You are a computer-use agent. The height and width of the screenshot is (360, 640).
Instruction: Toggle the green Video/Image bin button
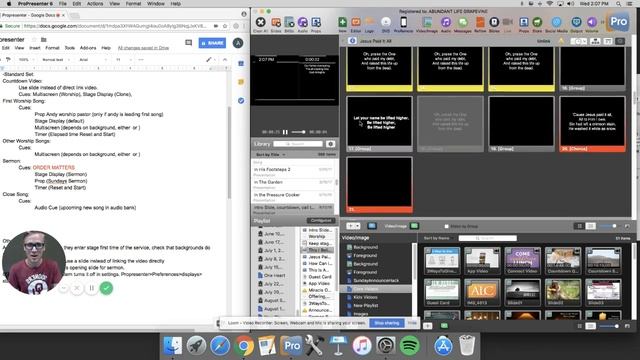(x=414, y=226)
